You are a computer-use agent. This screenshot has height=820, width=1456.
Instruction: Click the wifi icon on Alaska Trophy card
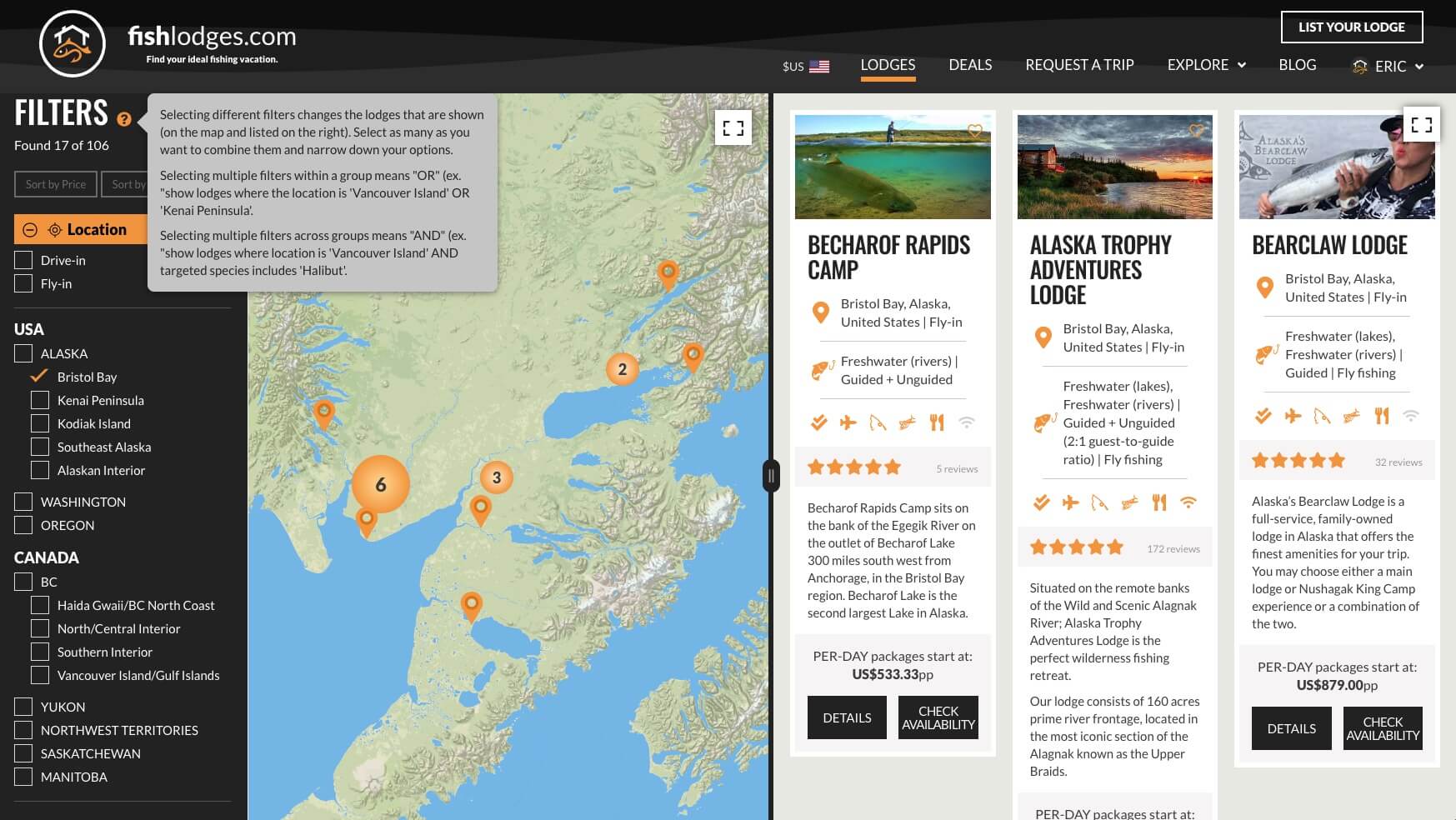coord(1188,502)
